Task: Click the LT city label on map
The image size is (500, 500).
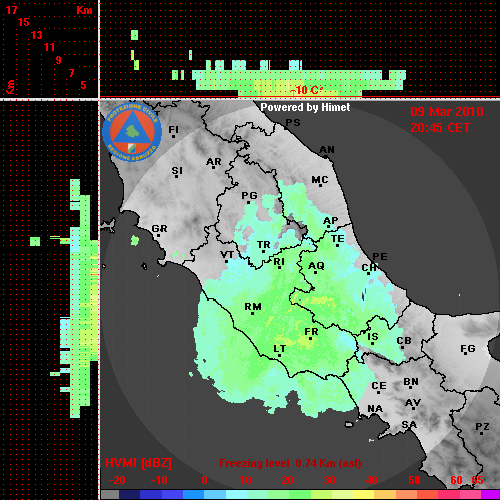Action: pos(279,349)
